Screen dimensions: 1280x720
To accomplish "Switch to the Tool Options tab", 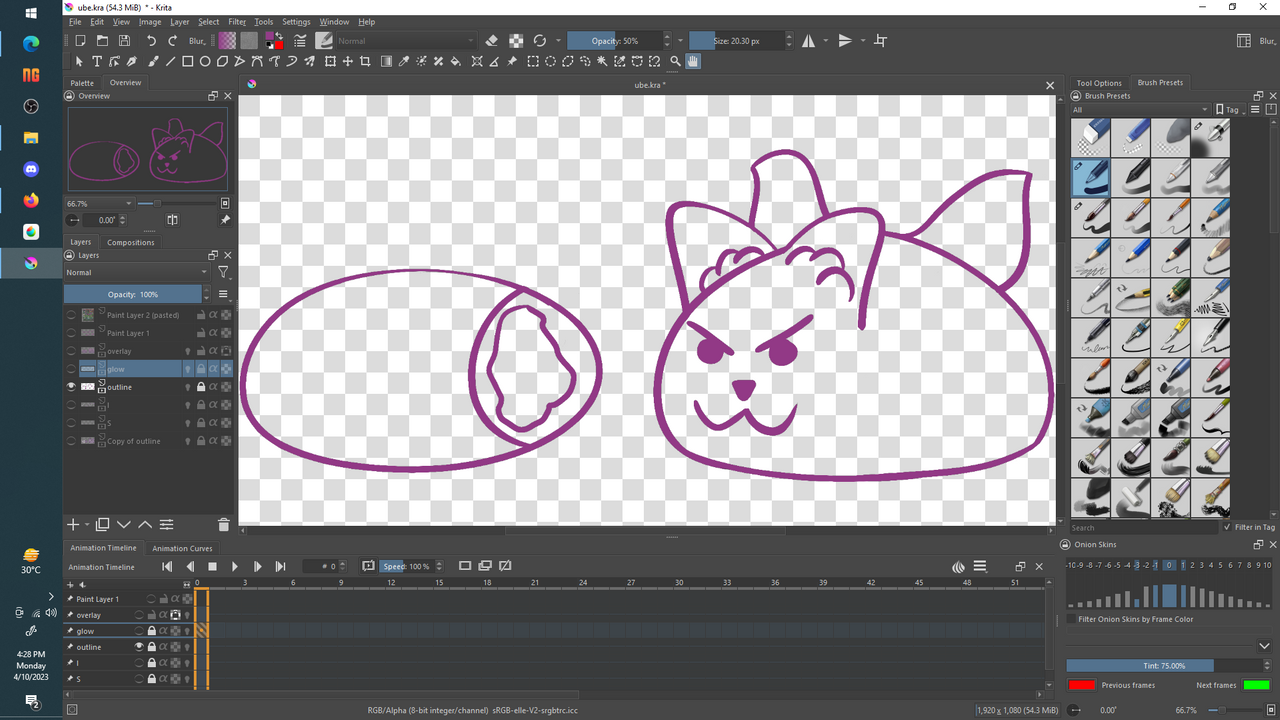I will tap(1099, 83).
